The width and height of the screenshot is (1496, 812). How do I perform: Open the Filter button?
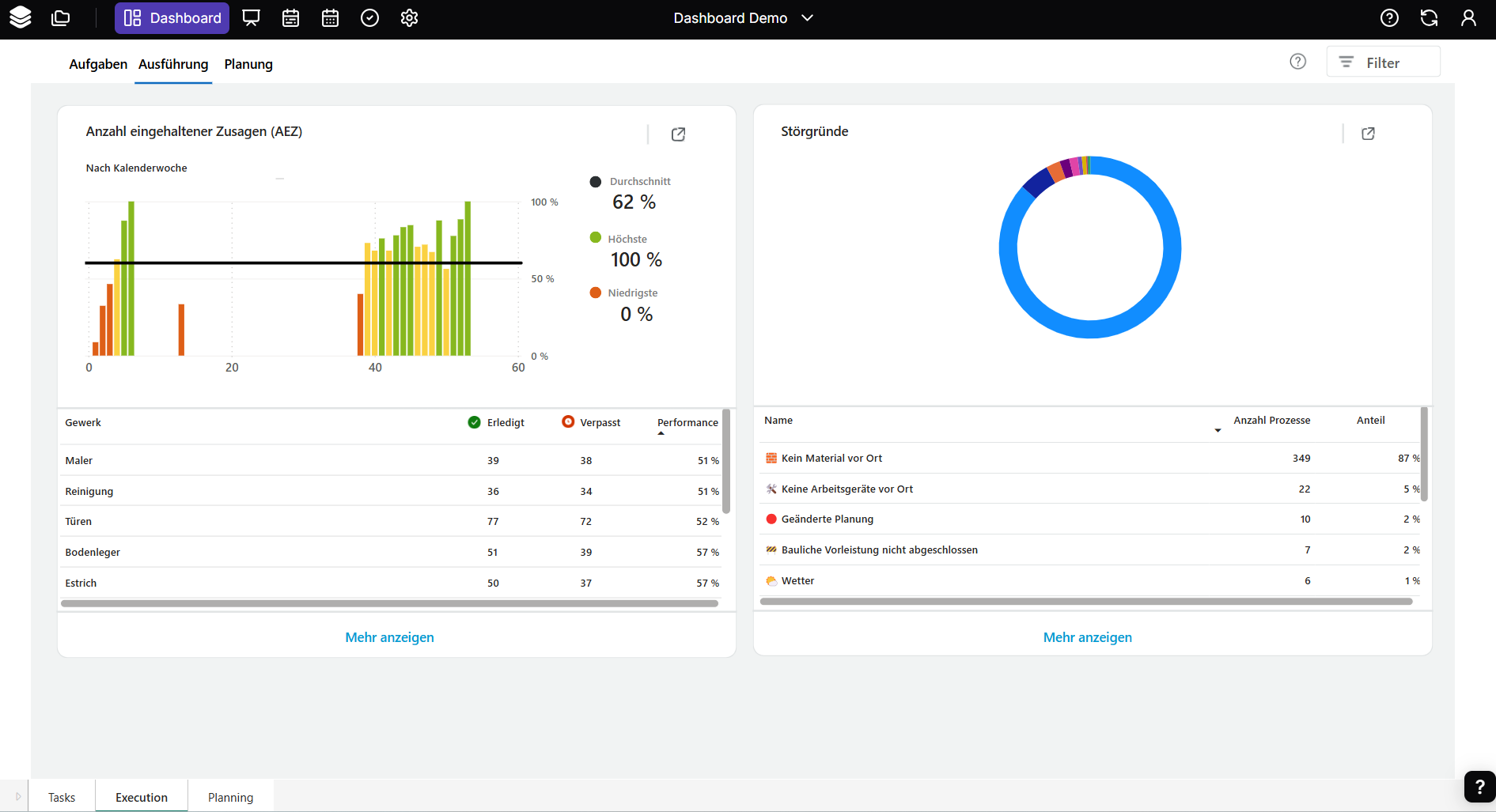(1382, 62)
